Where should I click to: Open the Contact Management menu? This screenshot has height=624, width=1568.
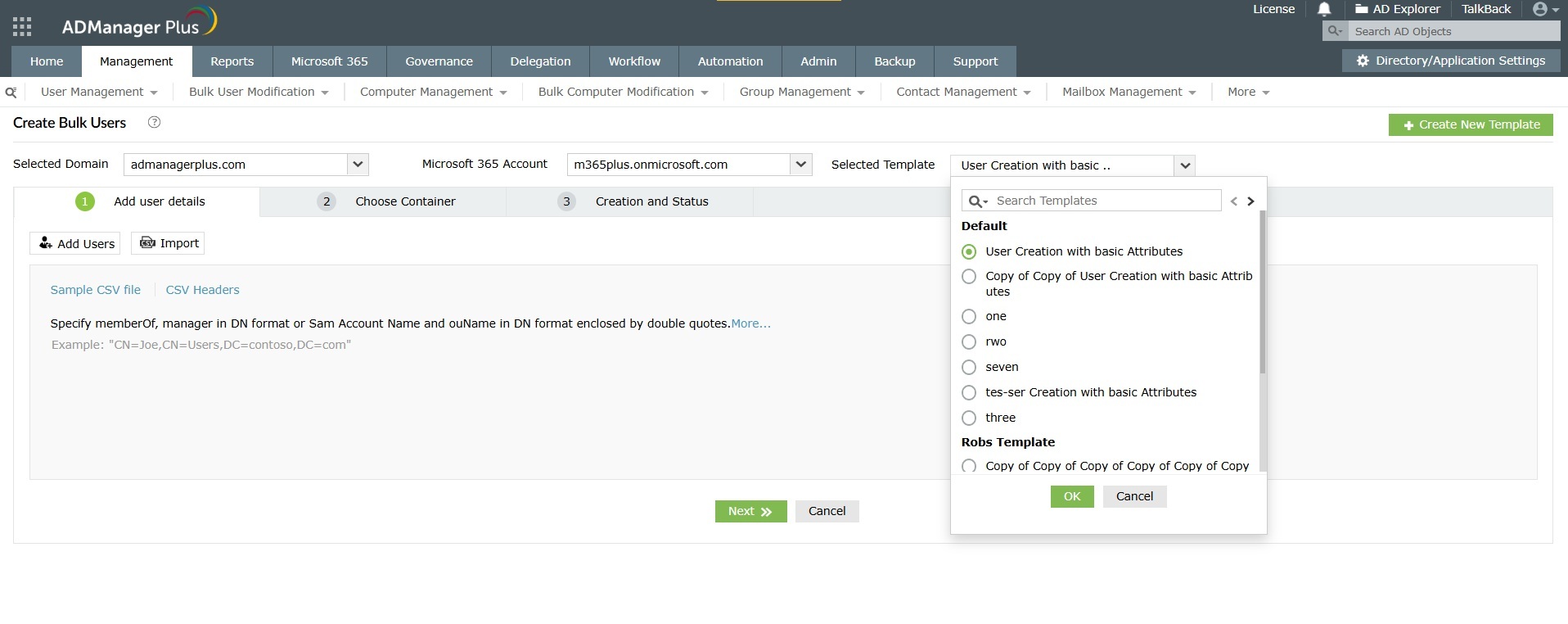[963, 92]
